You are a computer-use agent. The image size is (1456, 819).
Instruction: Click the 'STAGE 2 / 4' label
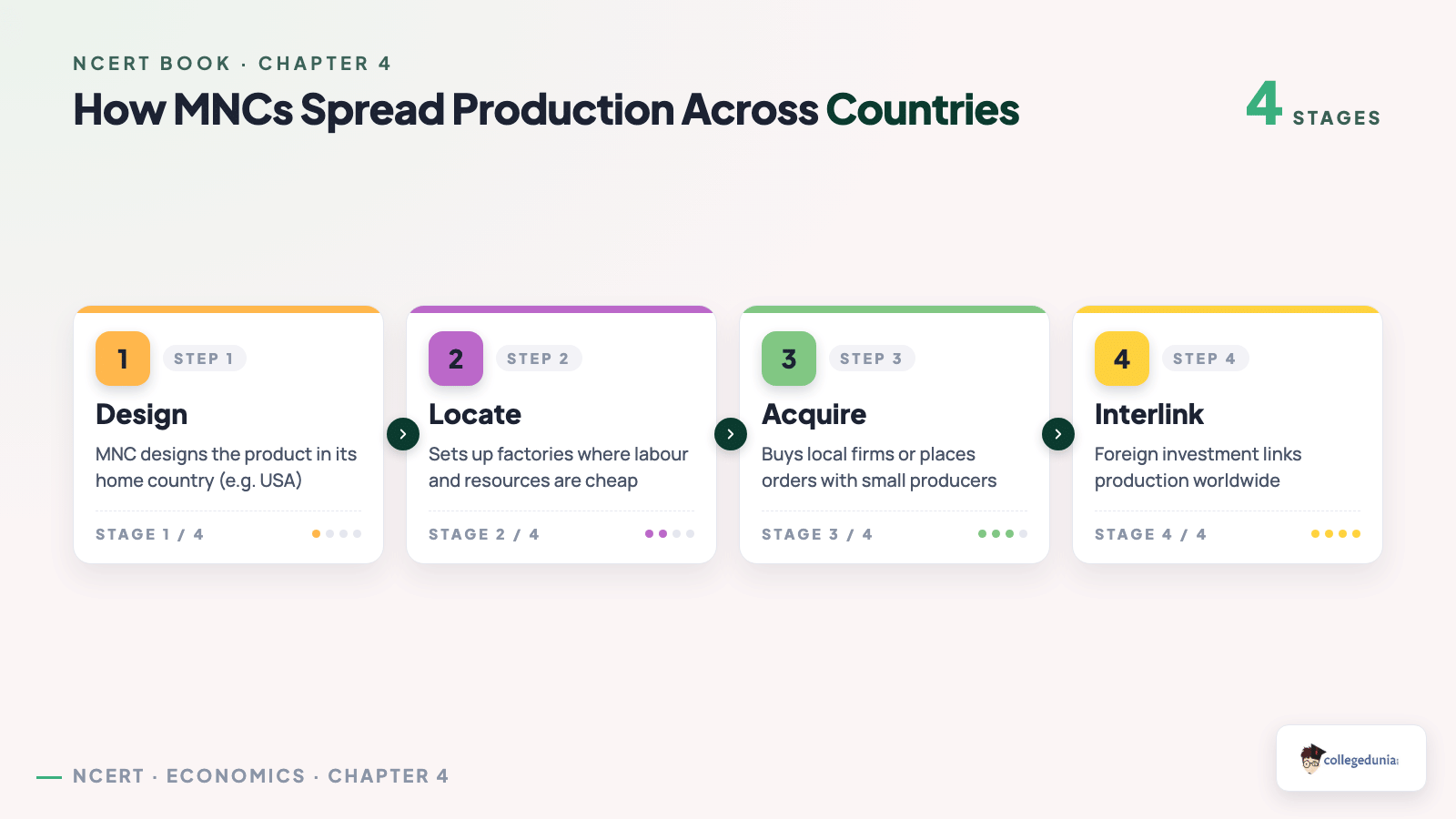[x=484, y=534]
